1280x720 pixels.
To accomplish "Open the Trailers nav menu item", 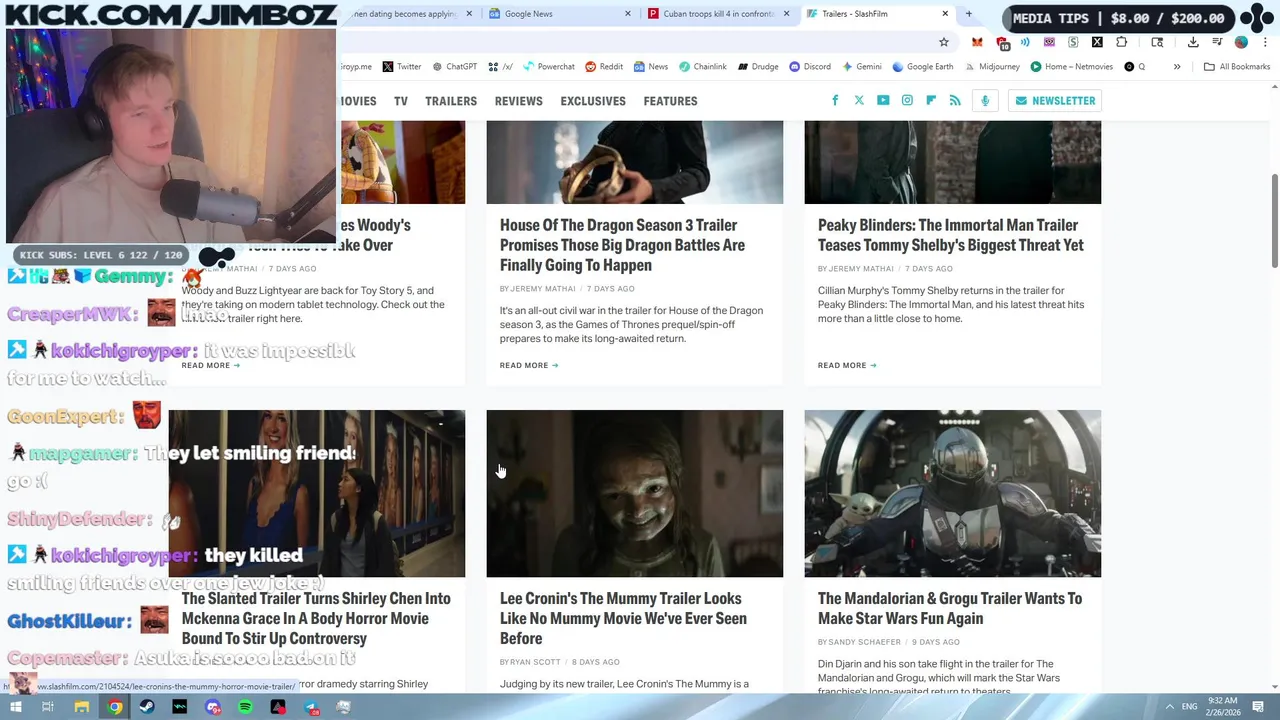I will [451, 101].
